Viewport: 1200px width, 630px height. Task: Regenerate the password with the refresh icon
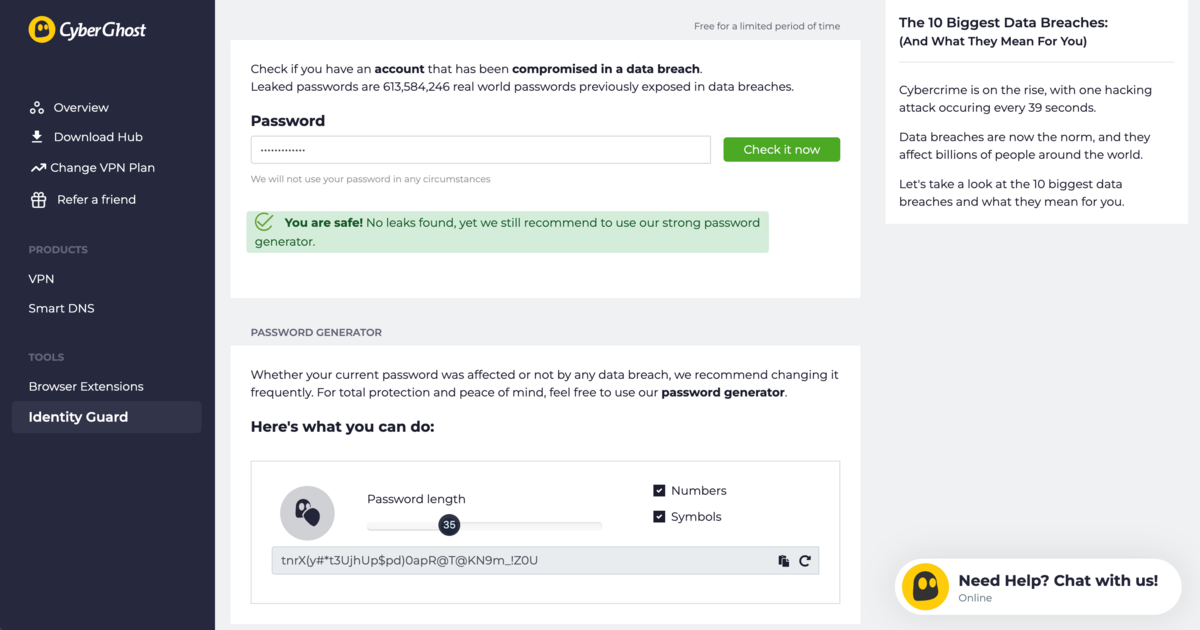[x=805, y=561]
